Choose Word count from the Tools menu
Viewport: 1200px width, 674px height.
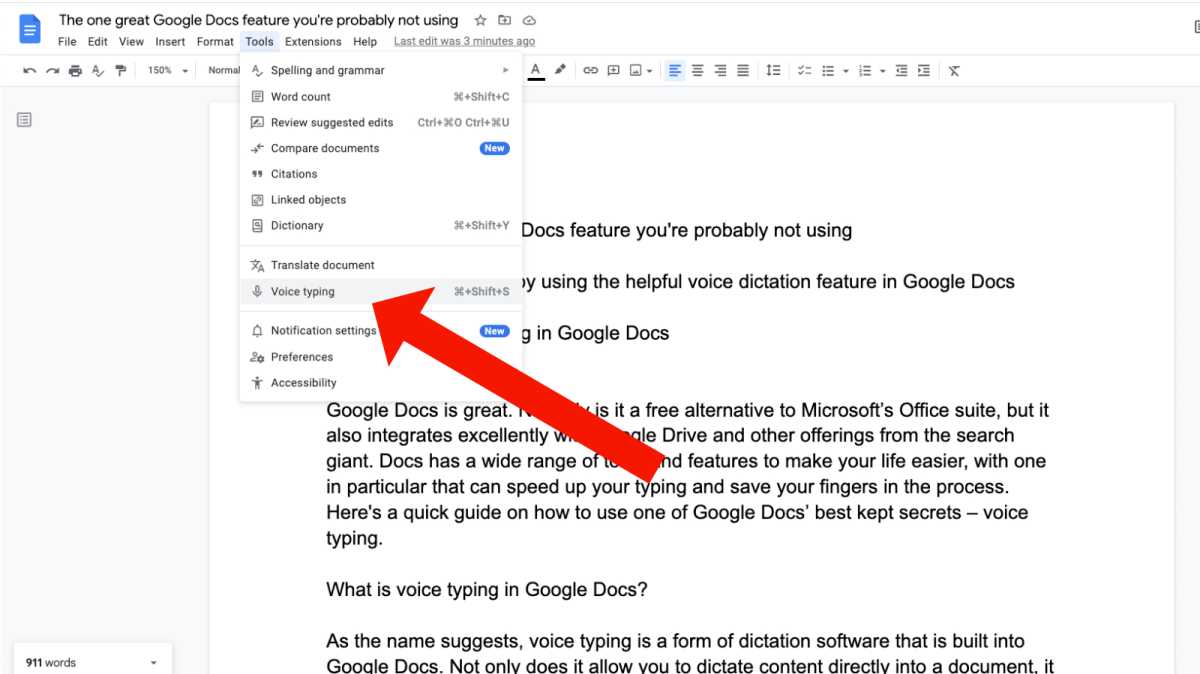pos(381,97)
